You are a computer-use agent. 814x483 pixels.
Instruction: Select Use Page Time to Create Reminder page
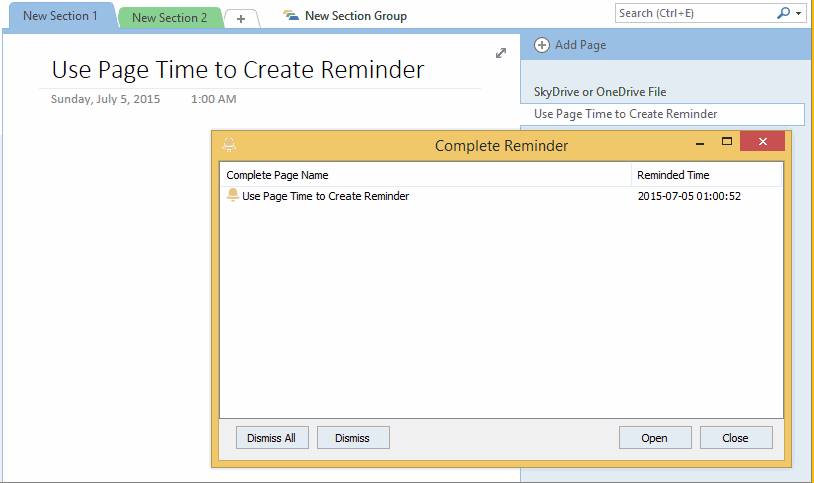point(662,114)
